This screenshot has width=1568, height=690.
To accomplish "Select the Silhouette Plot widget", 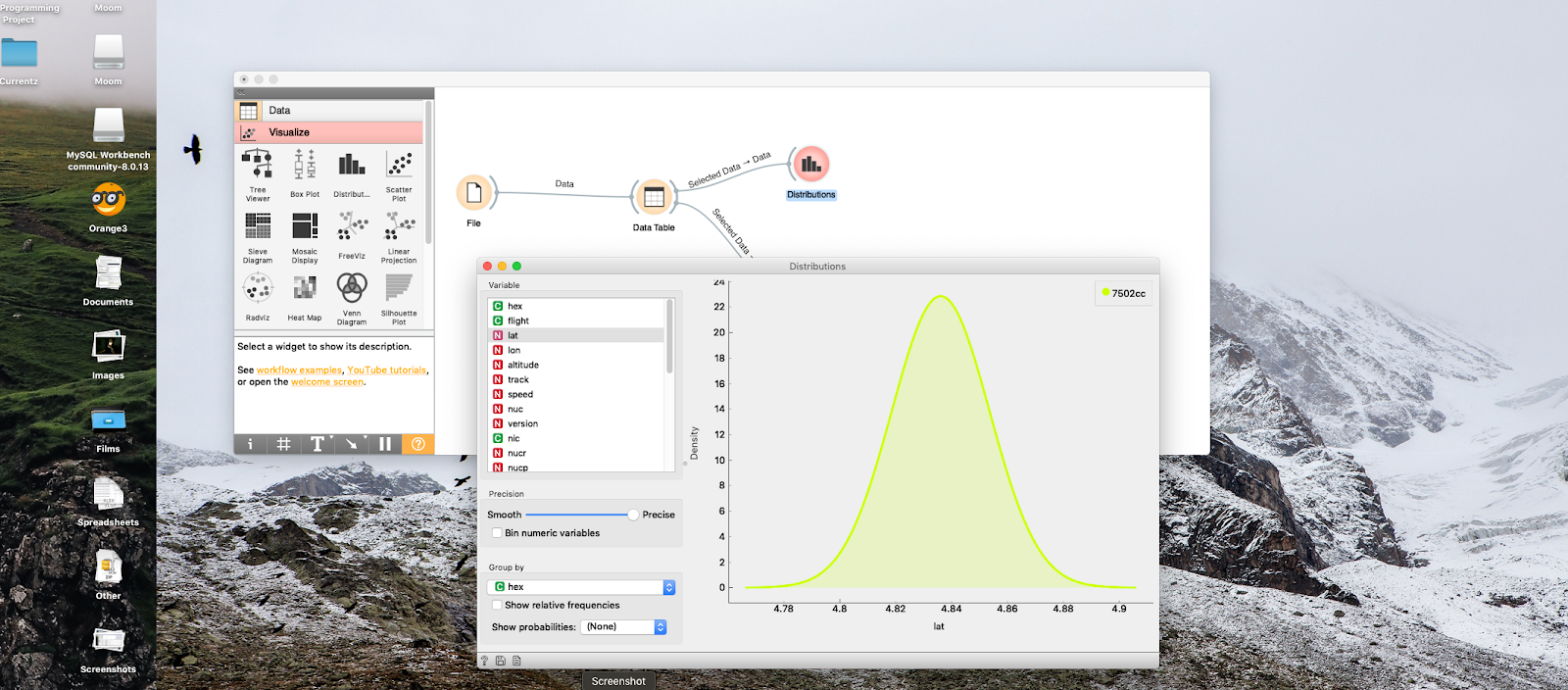I will tap(399, 299).
